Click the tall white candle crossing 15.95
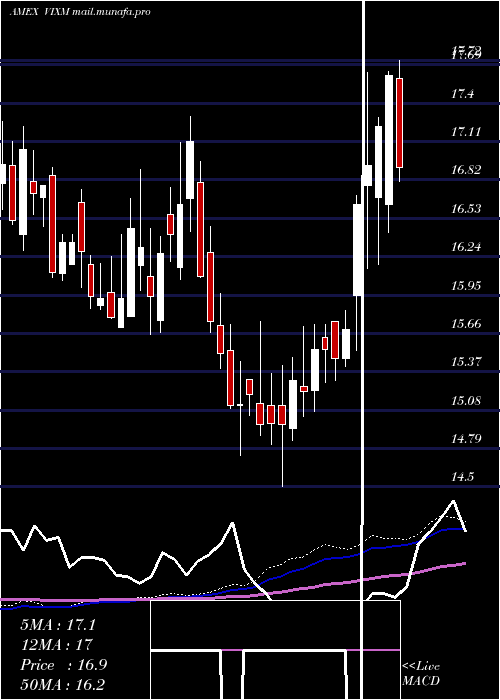Image resolution: width=500 pixels, height=700 pixels. coord(358,250)
